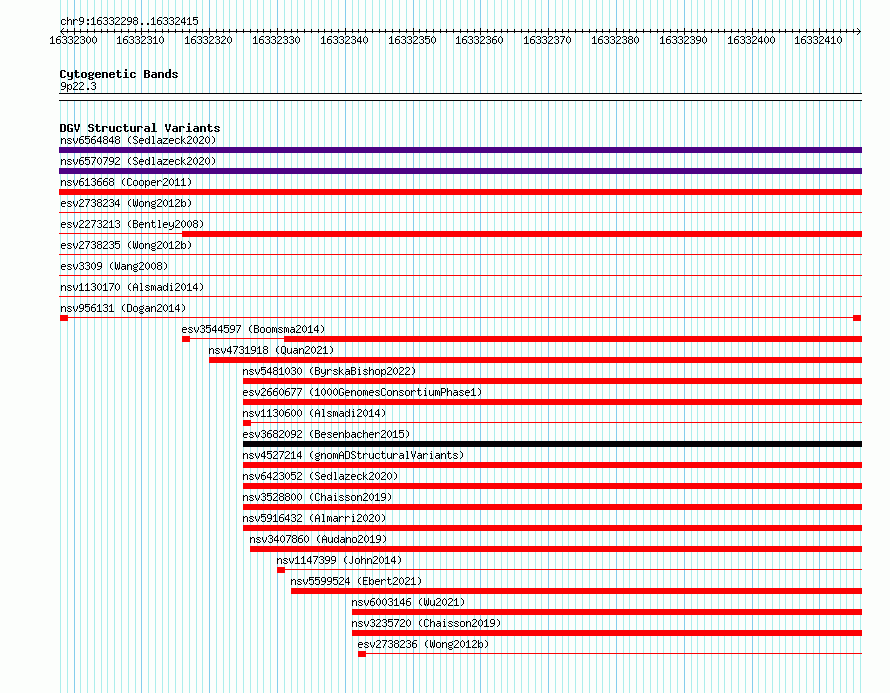Click the left red end block of nsv956131
The height and width of the screenshot is (693, 890).
pyautogui.click(x=64, y=318)
